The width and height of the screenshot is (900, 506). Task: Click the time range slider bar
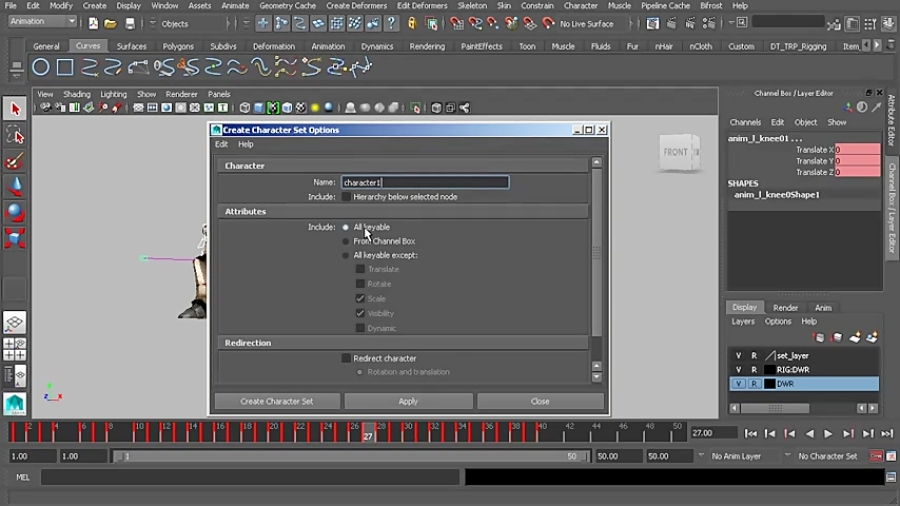(x=349, y=456)
